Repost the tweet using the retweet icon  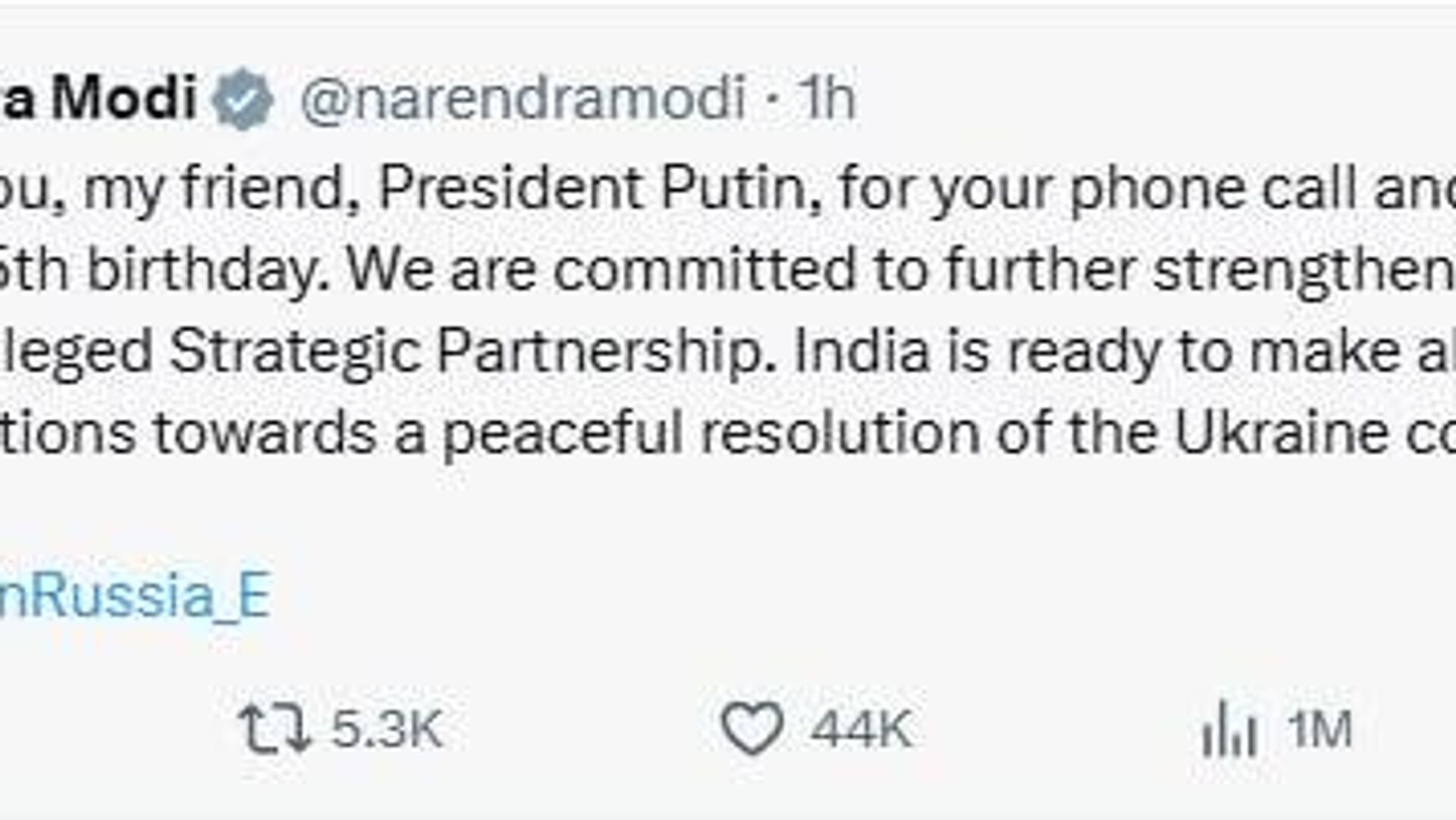tap(274, 729)
